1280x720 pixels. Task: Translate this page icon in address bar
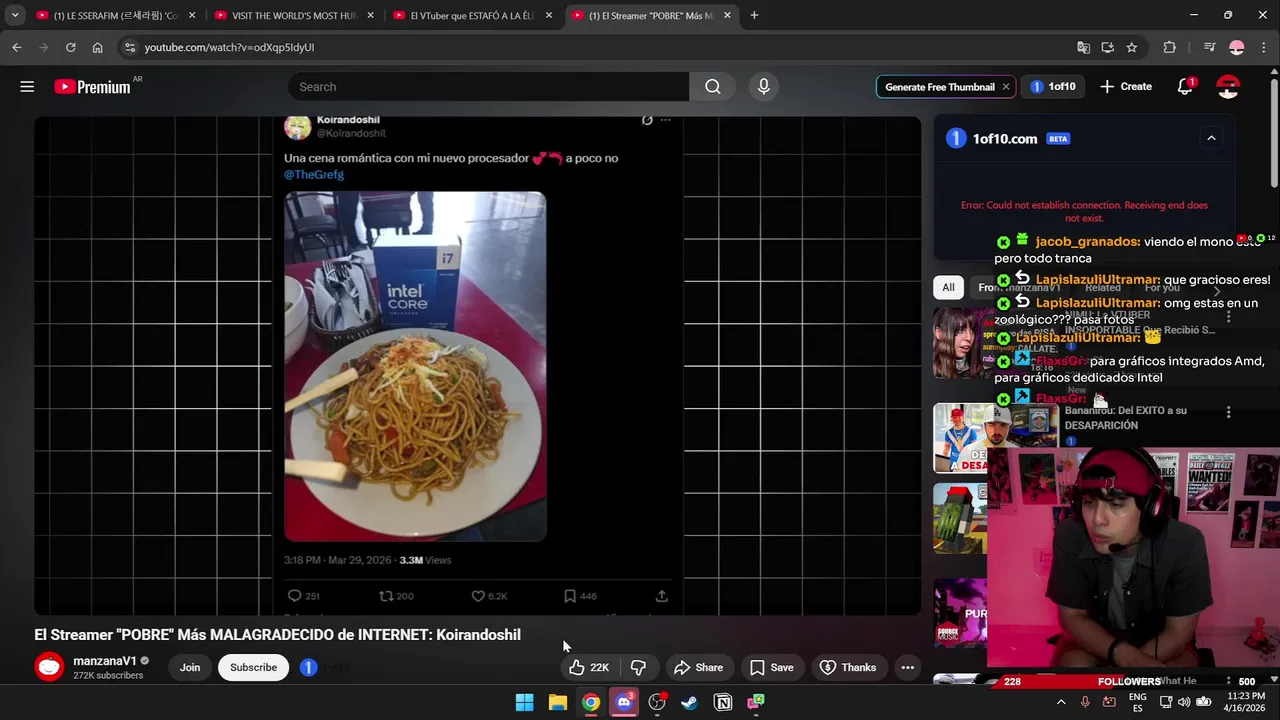[1083, 47]
